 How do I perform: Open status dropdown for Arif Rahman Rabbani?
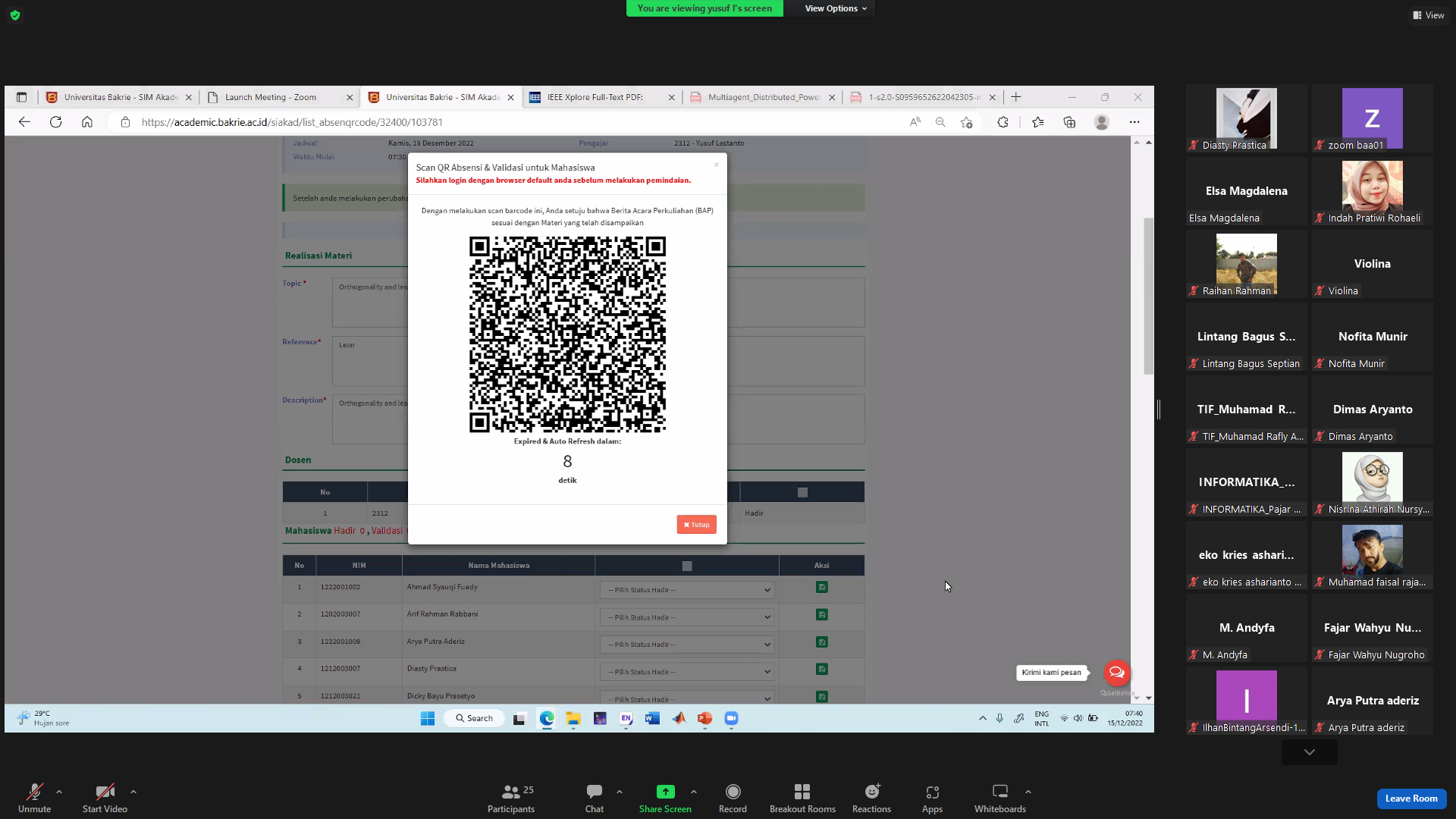point(687,617)
